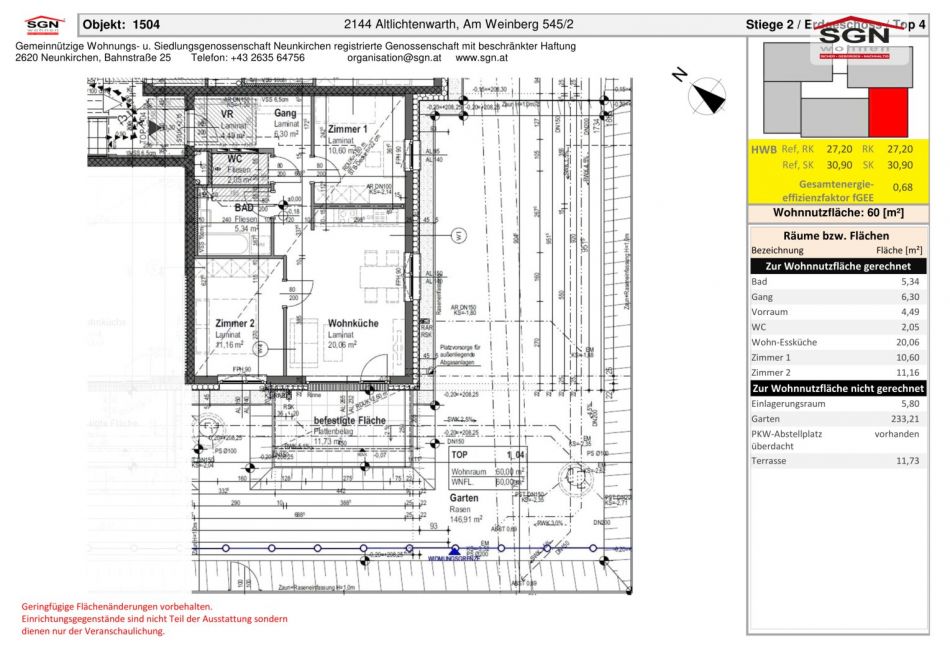Image resolution: width=950 pixels, height=671 pixels.
Task: Select the Wohn-Essküche row in area table
Action: click(x=838, y=342)
